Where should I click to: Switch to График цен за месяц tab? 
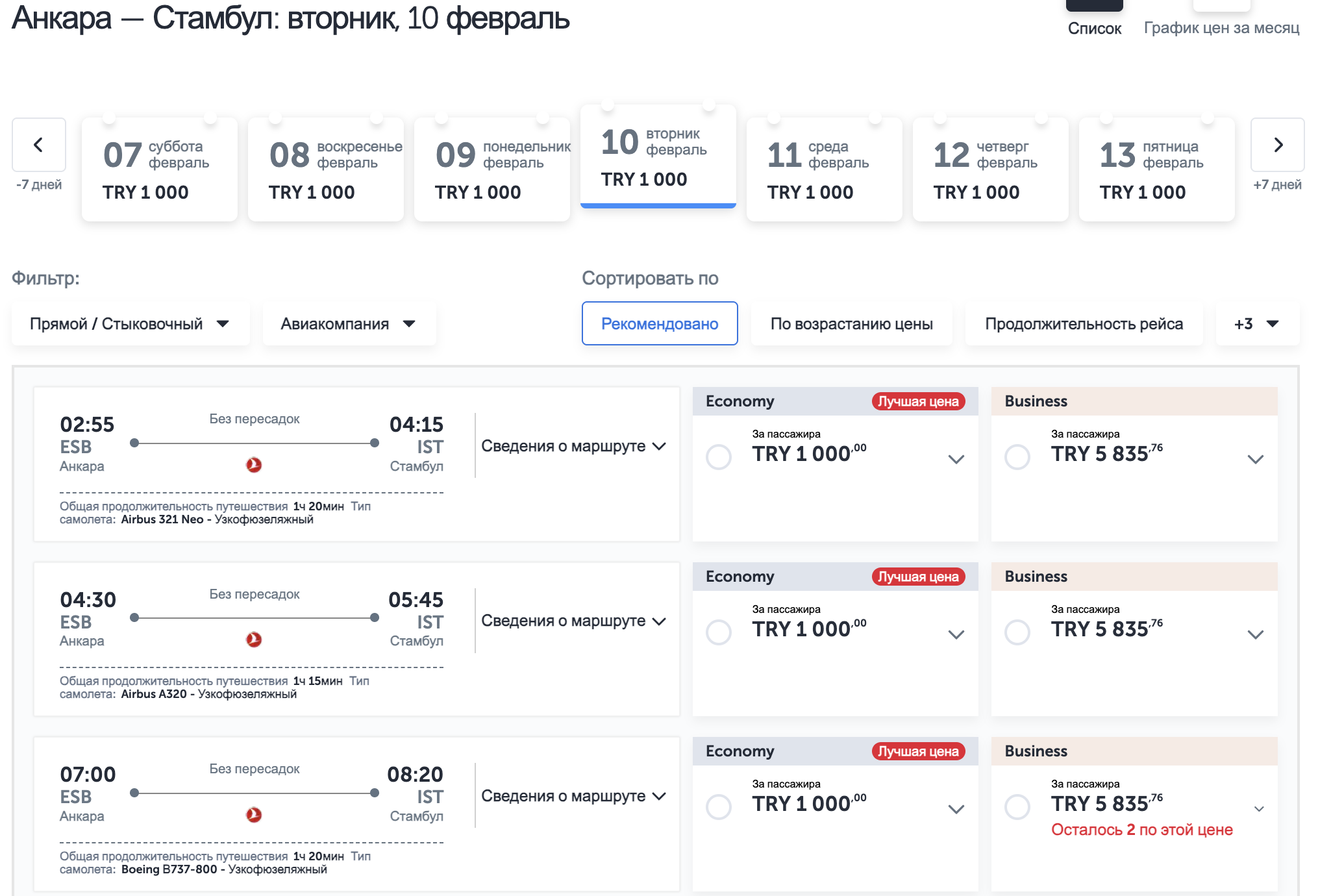pyautogui.click(x=1221, y=28)
